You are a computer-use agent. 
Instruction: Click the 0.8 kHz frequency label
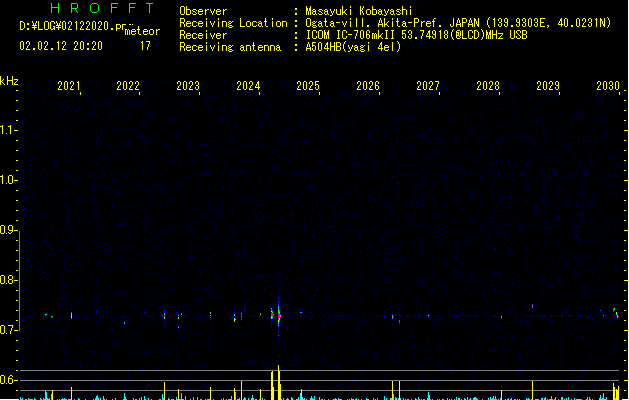point(8,280)
